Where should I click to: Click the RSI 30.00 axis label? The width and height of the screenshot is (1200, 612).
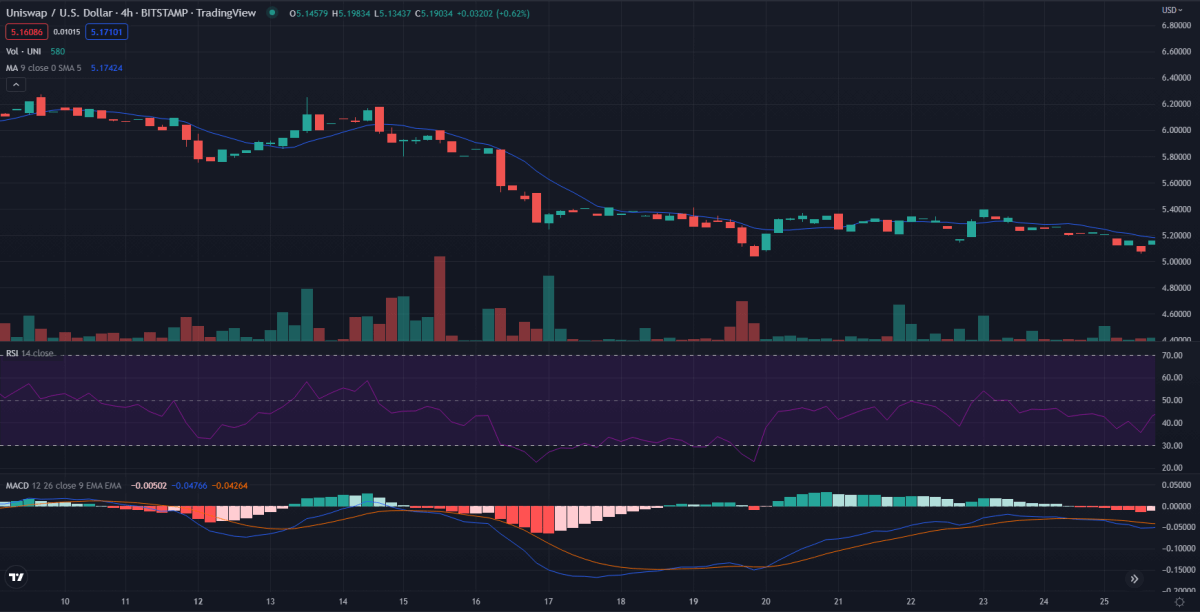click(x=1174, y=446)
